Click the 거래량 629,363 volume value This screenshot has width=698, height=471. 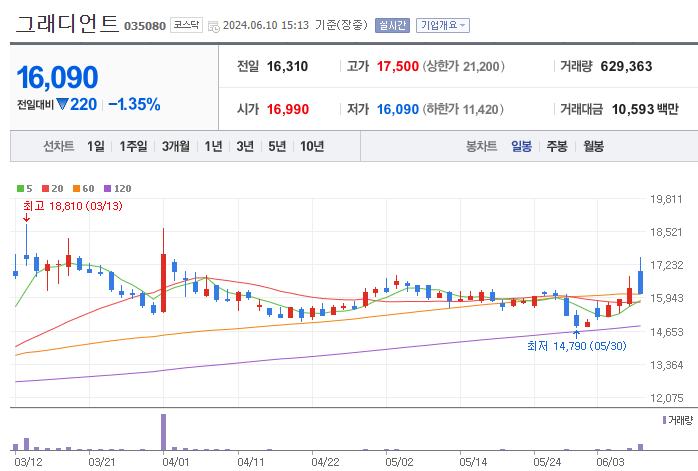pos(626,66)
